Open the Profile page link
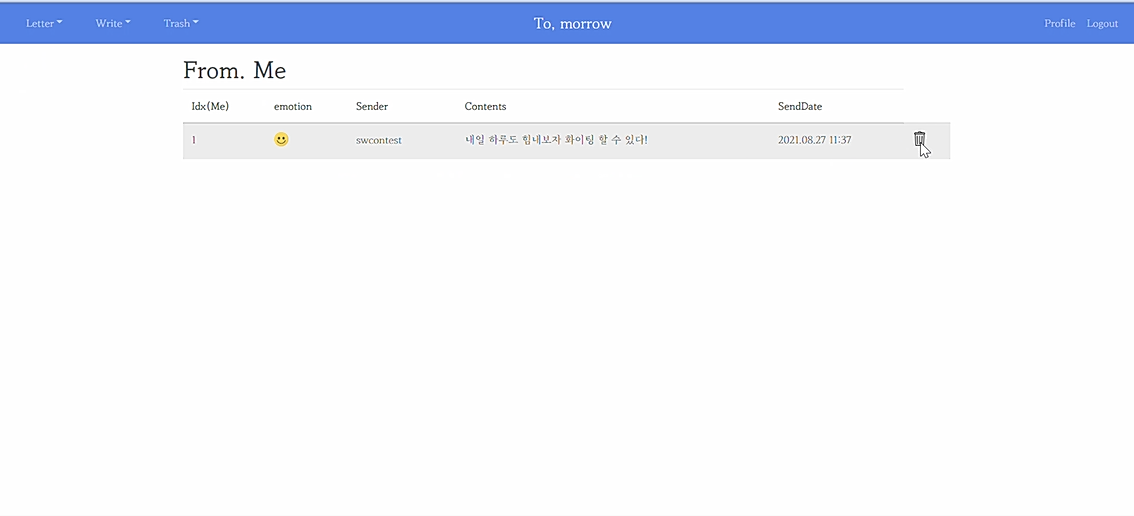The image size is (1134, 516). [1060, 23]
